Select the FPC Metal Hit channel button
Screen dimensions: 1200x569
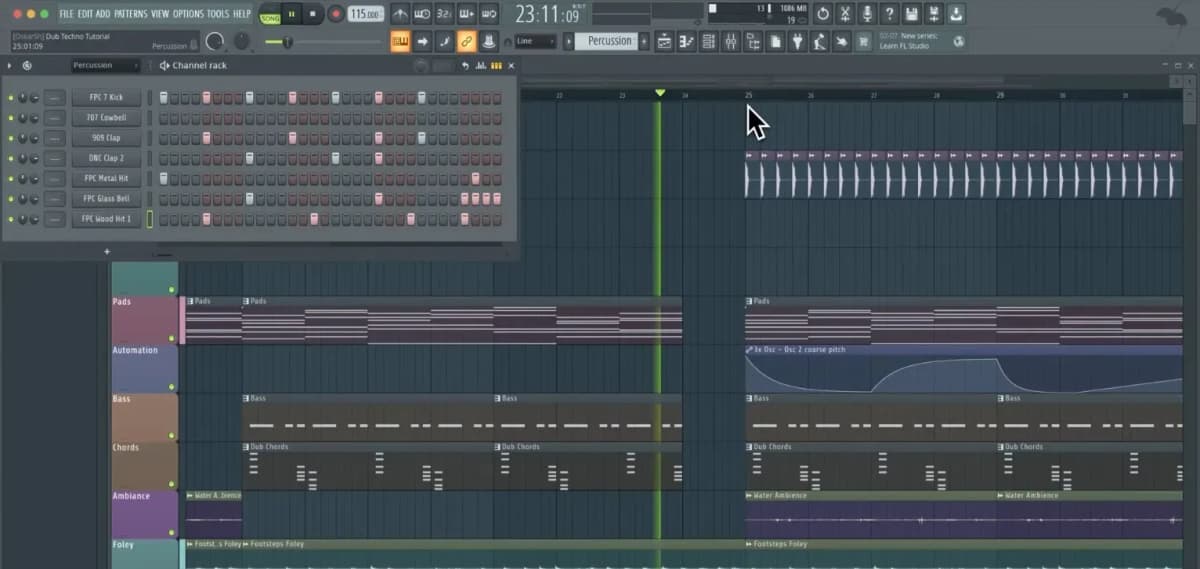pos(105,179)
